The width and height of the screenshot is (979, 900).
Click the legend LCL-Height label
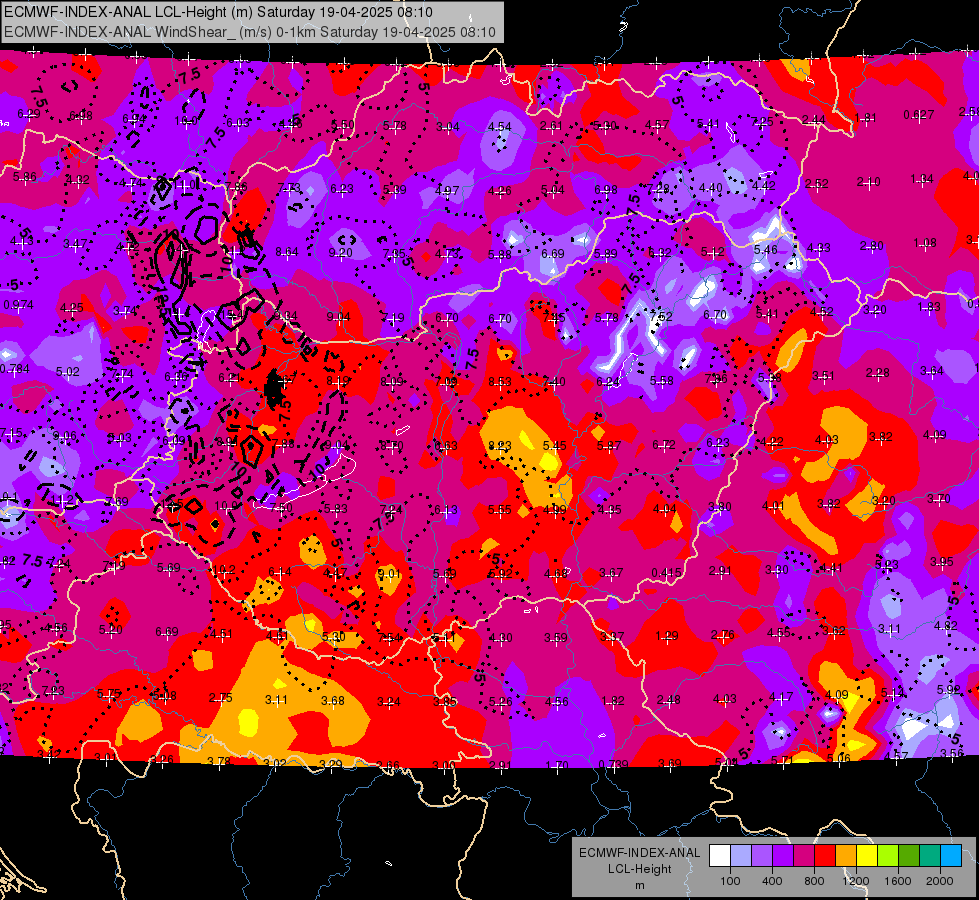tap(639, 869)
